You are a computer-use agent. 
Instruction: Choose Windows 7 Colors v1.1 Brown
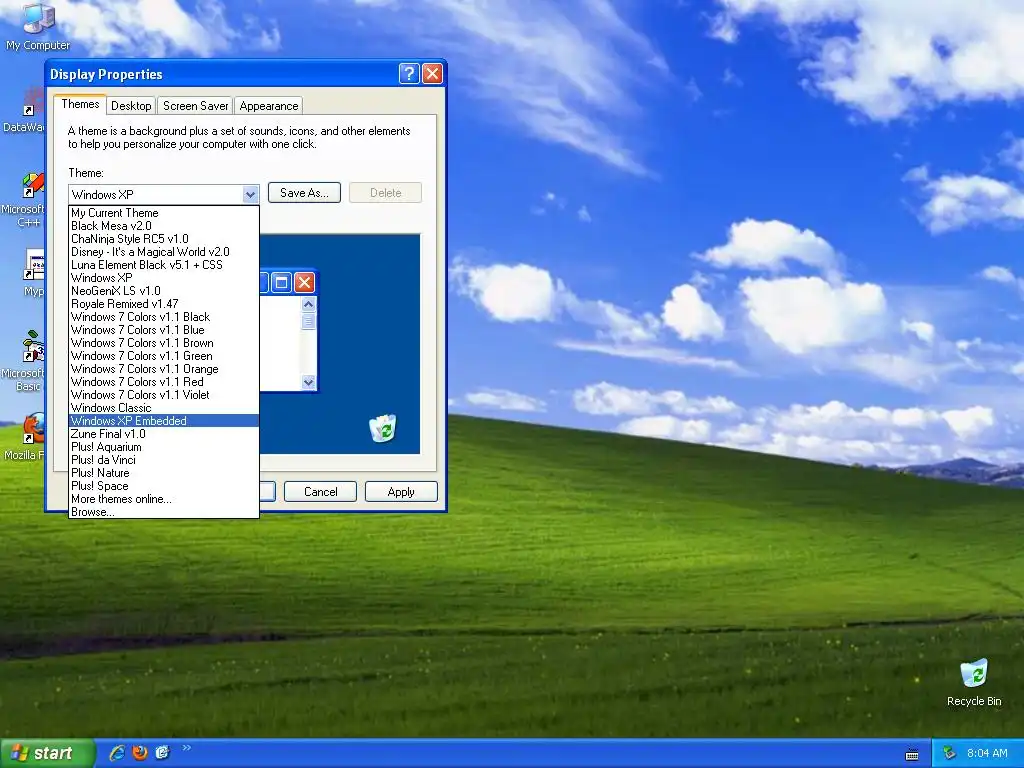coord(164,344)
